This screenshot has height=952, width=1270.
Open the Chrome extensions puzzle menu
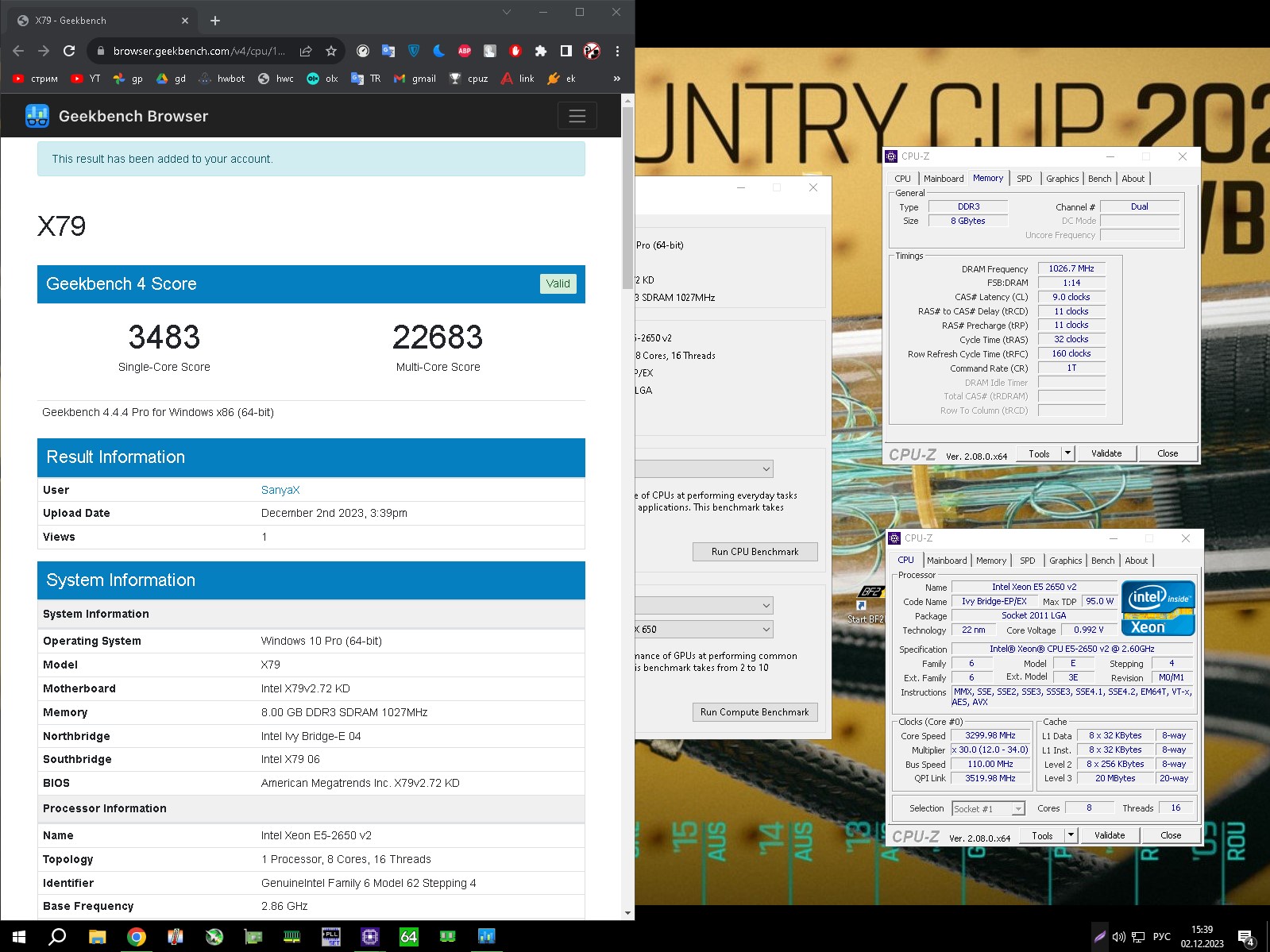click(x=541, y=51)
